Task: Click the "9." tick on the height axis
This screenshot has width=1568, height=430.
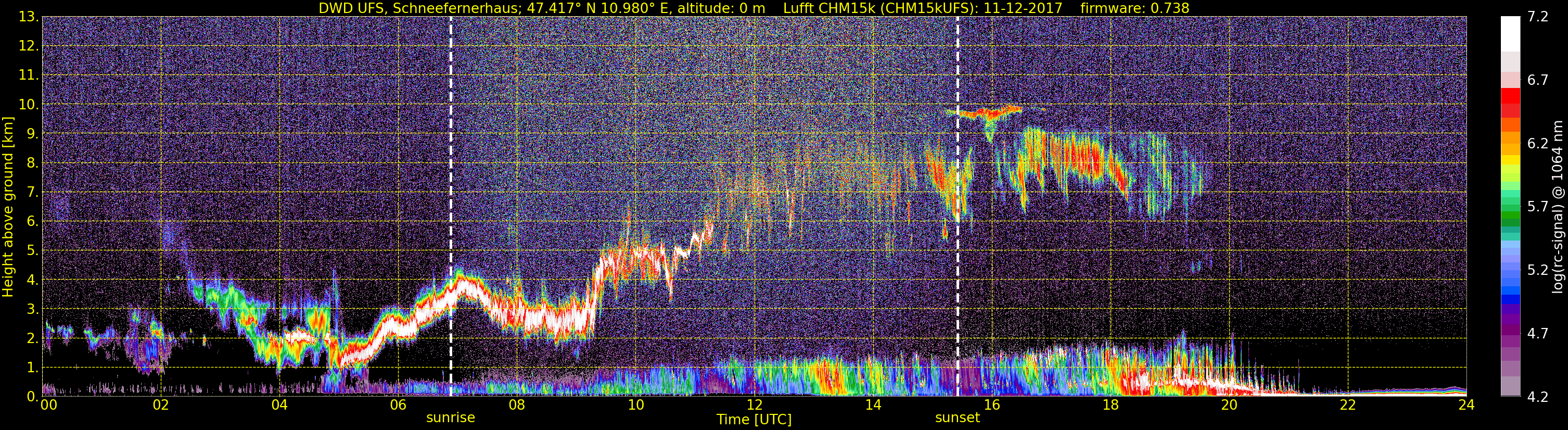Action: pyautogui.click(x=32, y=134)
